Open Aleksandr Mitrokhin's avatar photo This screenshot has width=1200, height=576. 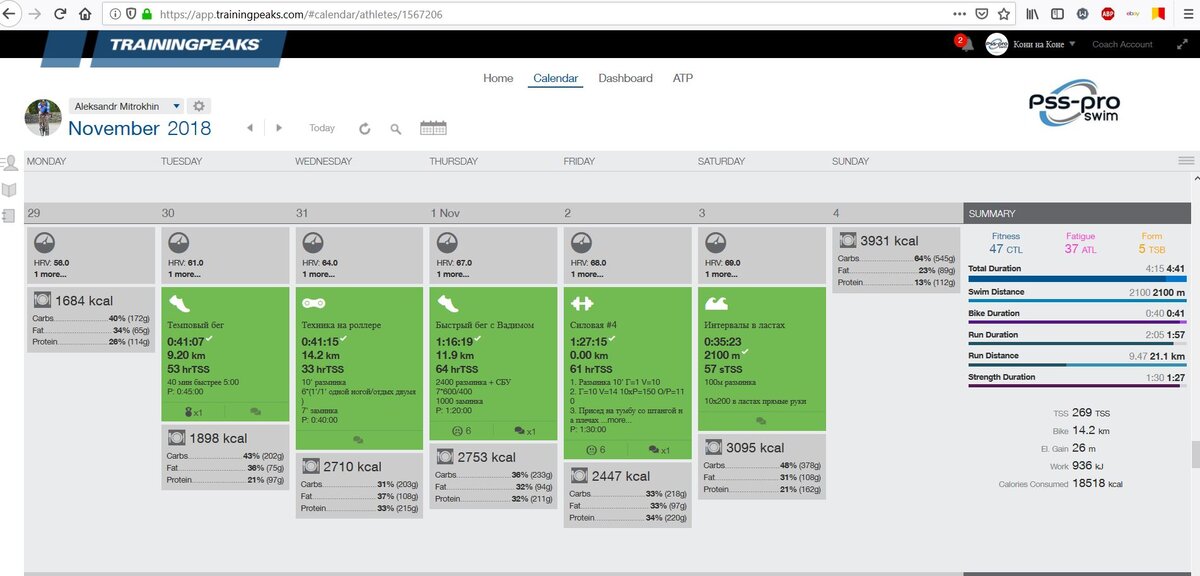43,118
